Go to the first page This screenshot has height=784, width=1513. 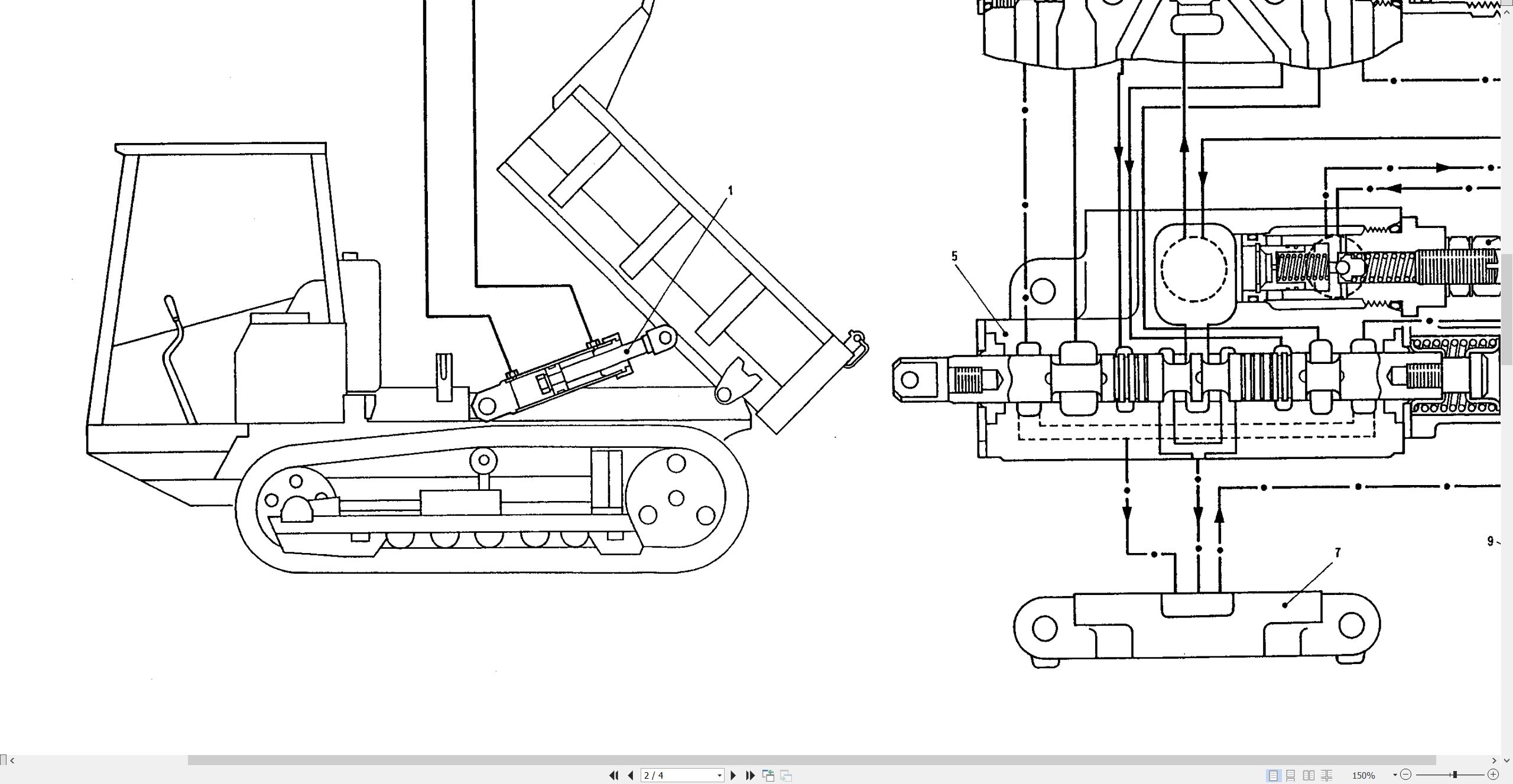614,775
